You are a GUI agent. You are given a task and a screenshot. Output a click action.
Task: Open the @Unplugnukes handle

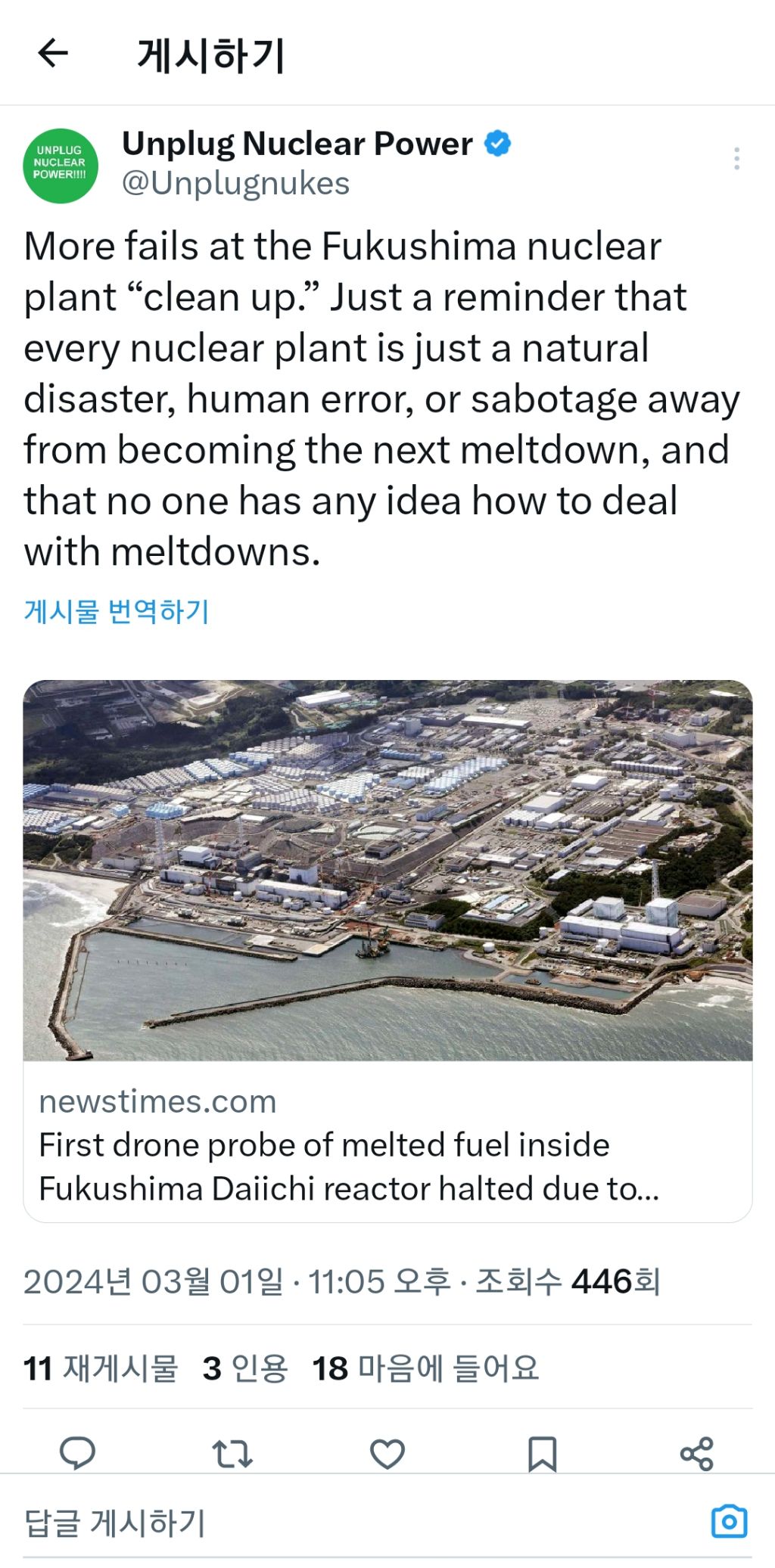pos(235,184)
